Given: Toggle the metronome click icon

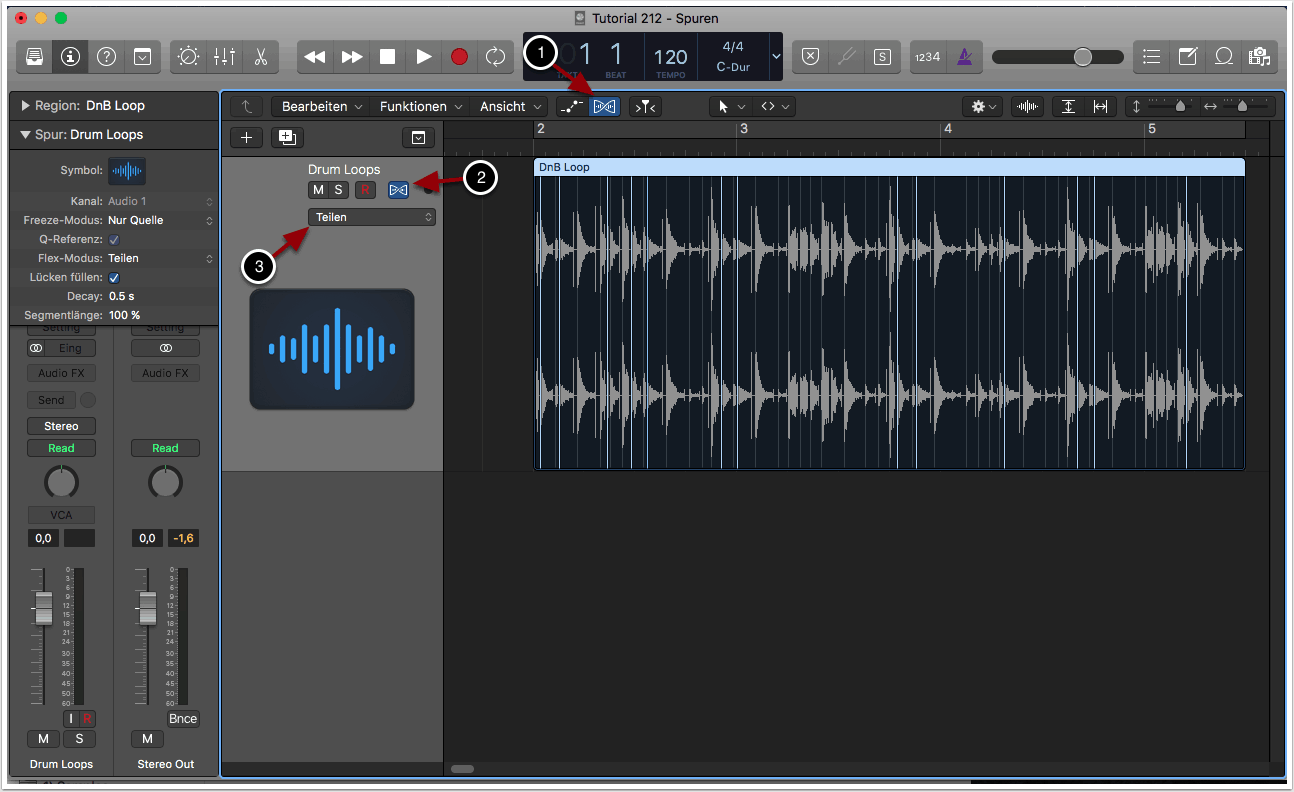Looking at the screenshot, I should (964, 57).
